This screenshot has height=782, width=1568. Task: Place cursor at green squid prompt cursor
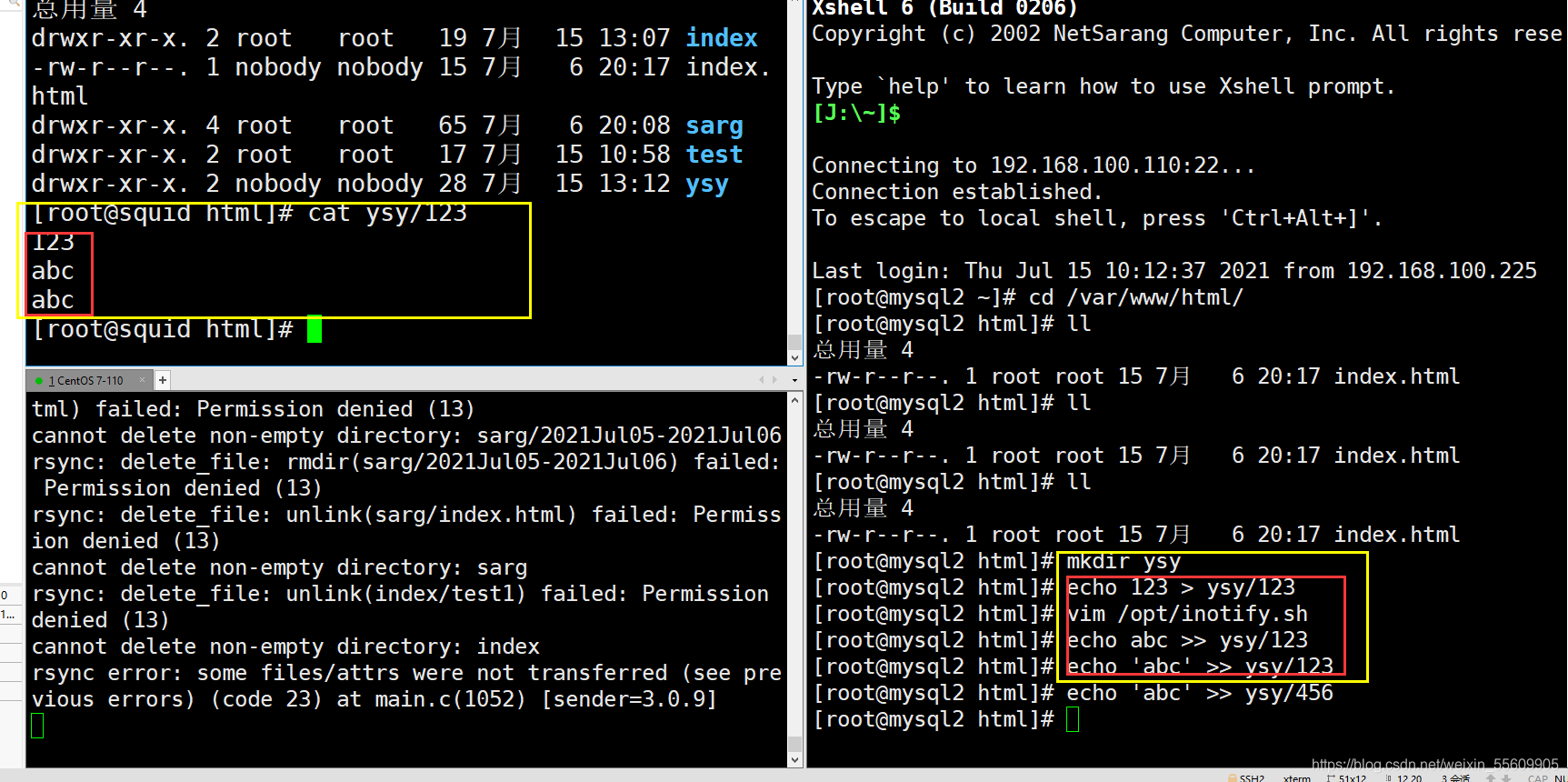tap(315, 329)
